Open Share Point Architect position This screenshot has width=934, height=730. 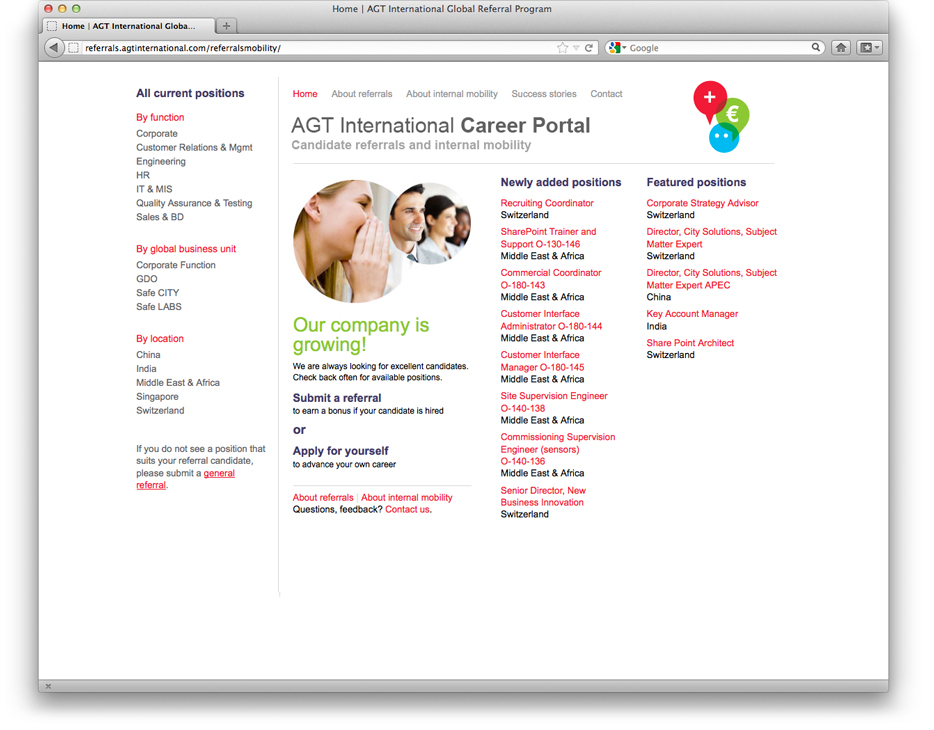690,343
